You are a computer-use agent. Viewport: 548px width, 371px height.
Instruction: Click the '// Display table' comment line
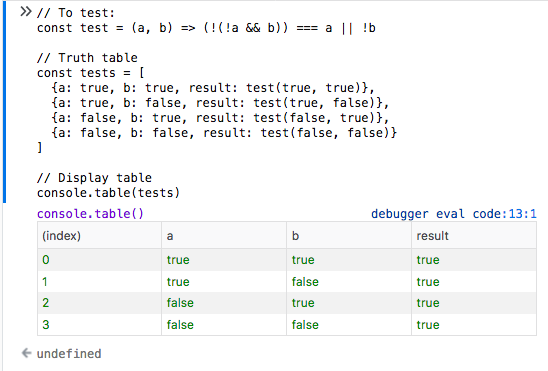tap(94, 178)
